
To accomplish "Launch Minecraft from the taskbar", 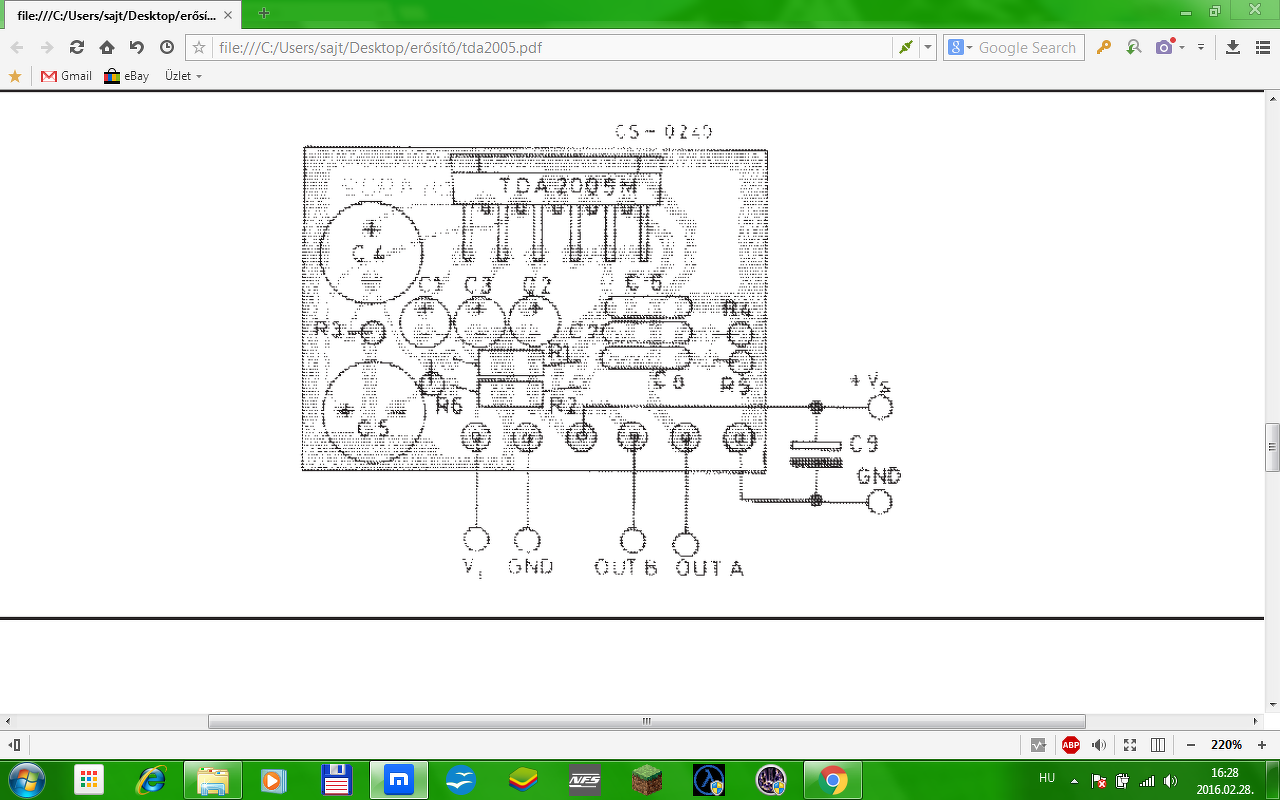I will click(647, 780).
